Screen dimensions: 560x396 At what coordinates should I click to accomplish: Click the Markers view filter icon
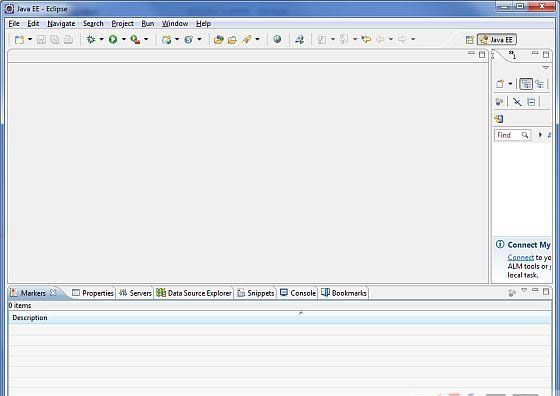pyautogui.click(x=512, y=293)
